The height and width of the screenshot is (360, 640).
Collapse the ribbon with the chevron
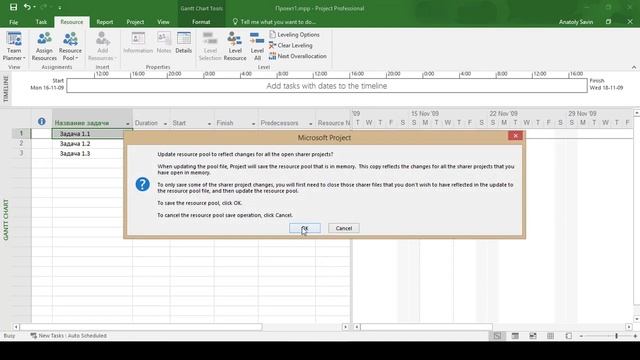pyautogui.click(x=634, y=67)
